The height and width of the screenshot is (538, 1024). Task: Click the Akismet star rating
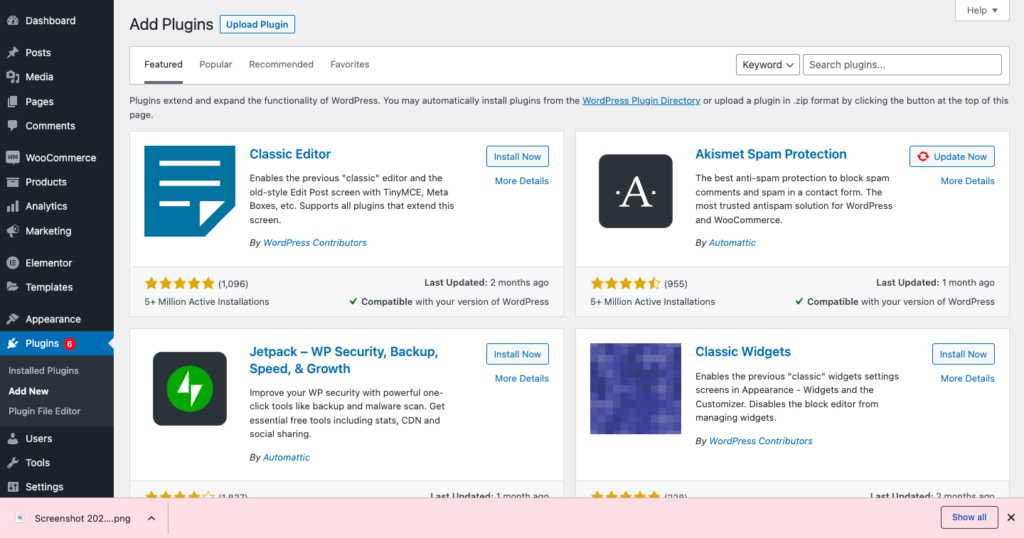click(626, 283)
